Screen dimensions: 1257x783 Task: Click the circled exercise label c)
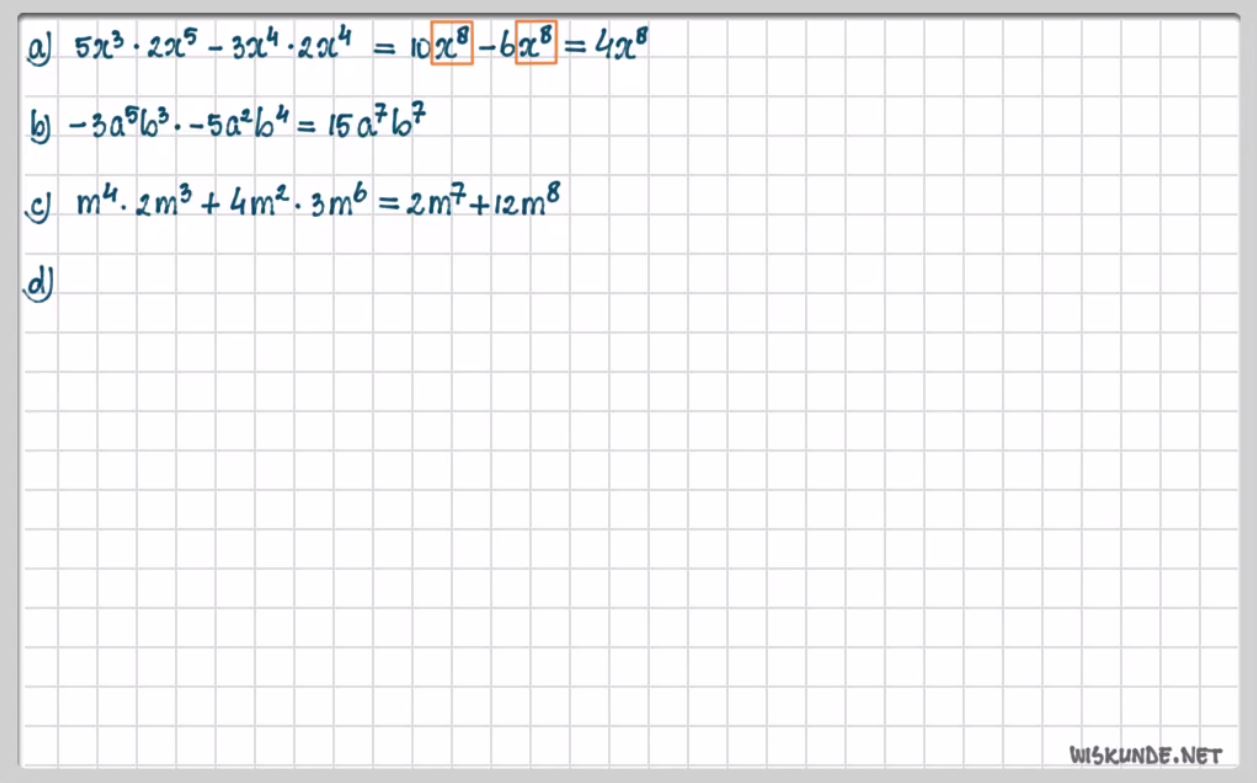pos(39,206)
